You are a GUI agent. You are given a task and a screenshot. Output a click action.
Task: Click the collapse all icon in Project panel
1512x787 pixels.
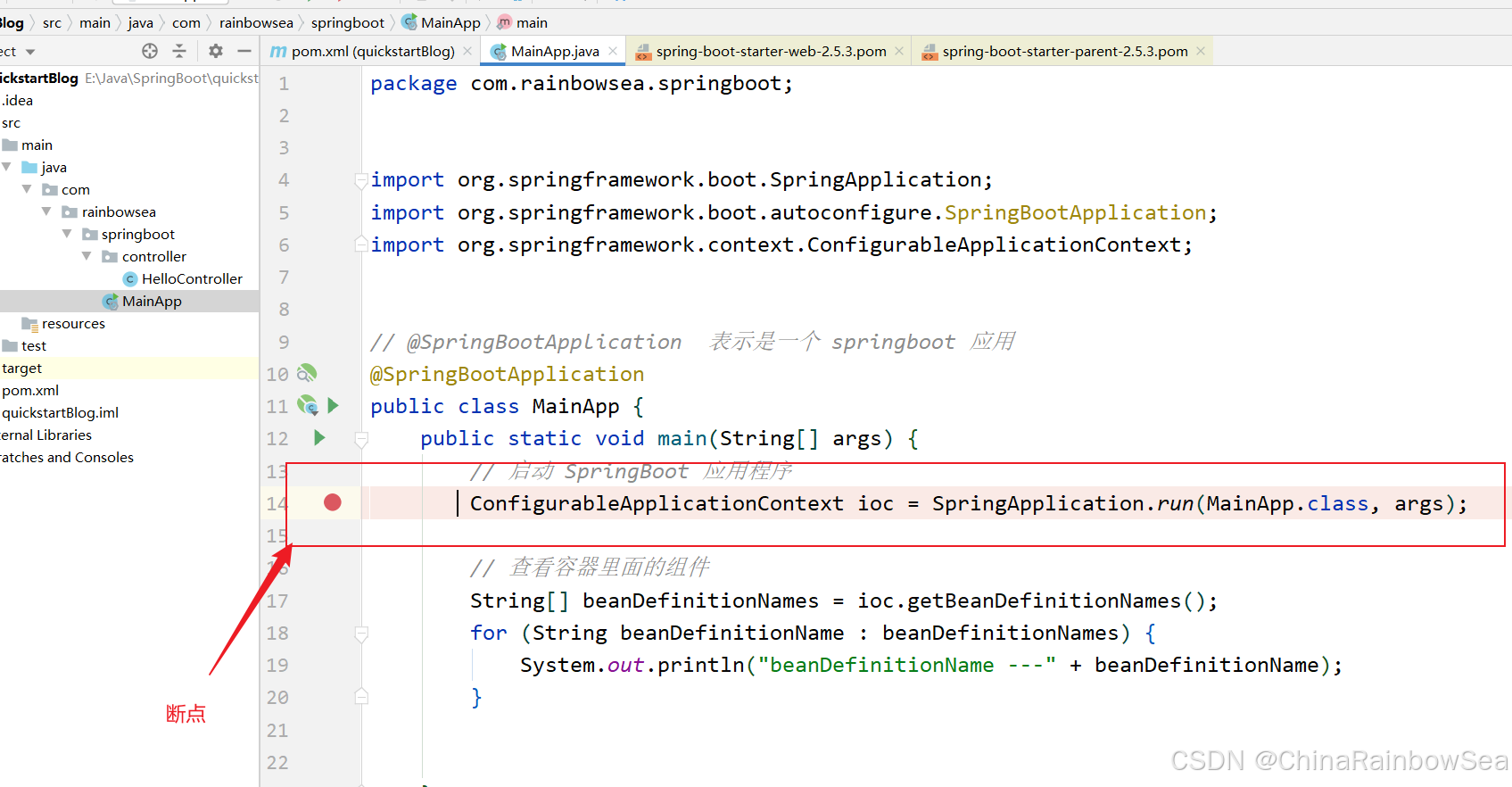(179, 51)
